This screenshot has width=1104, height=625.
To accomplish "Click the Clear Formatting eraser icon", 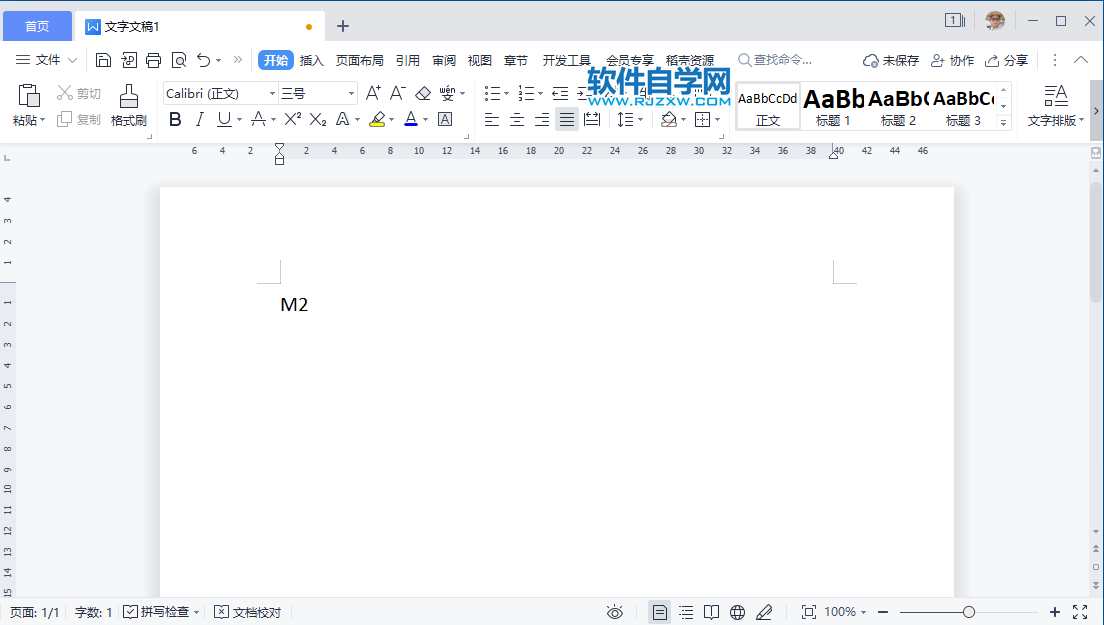I will (422, 92).
